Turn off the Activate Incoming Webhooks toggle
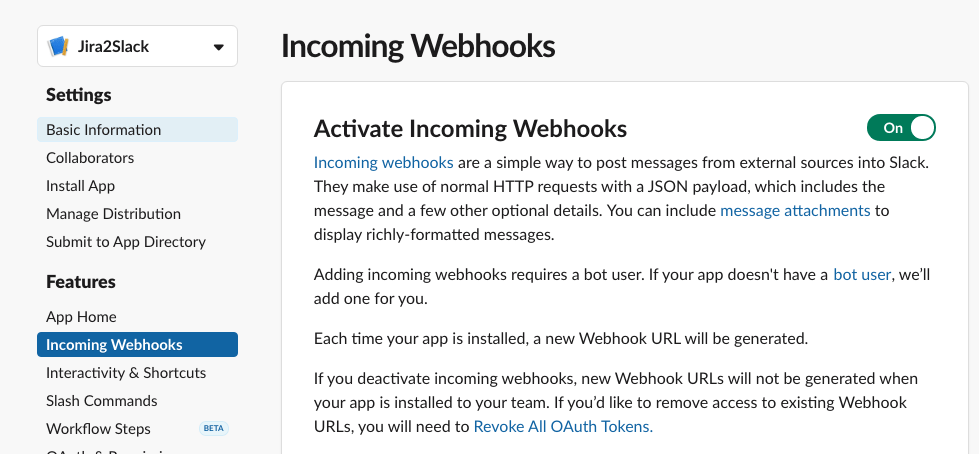The width and height of the screenshot is (979, 454). pyautogui.click(x=901, y=128)
